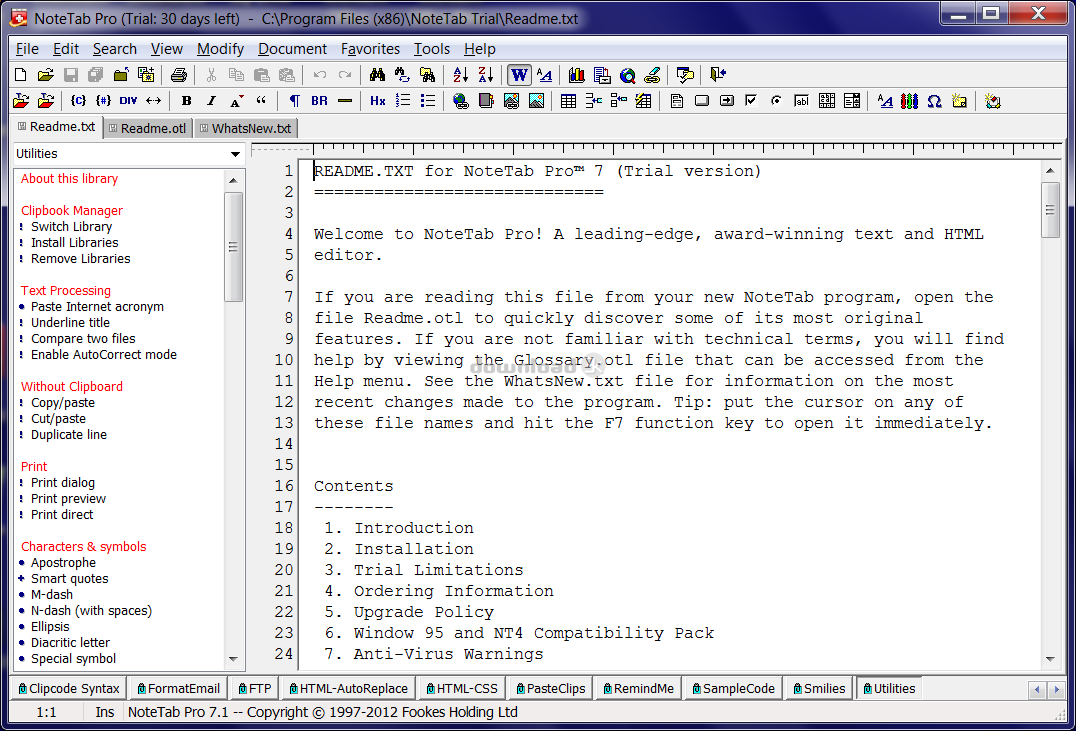Click the BR line break icon
This screenshot has height=731, width=1076.
tap(319, 101)
